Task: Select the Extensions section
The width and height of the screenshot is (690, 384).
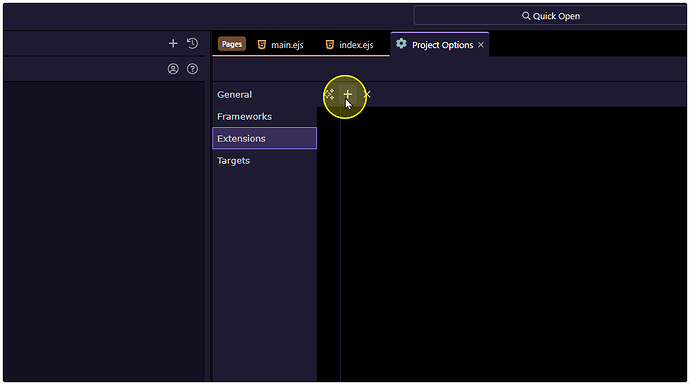Action: (264, 138)
